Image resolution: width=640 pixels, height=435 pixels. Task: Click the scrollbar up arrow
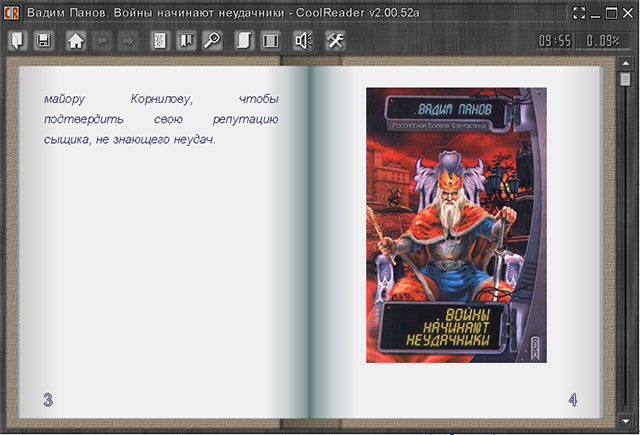point(625,64)
